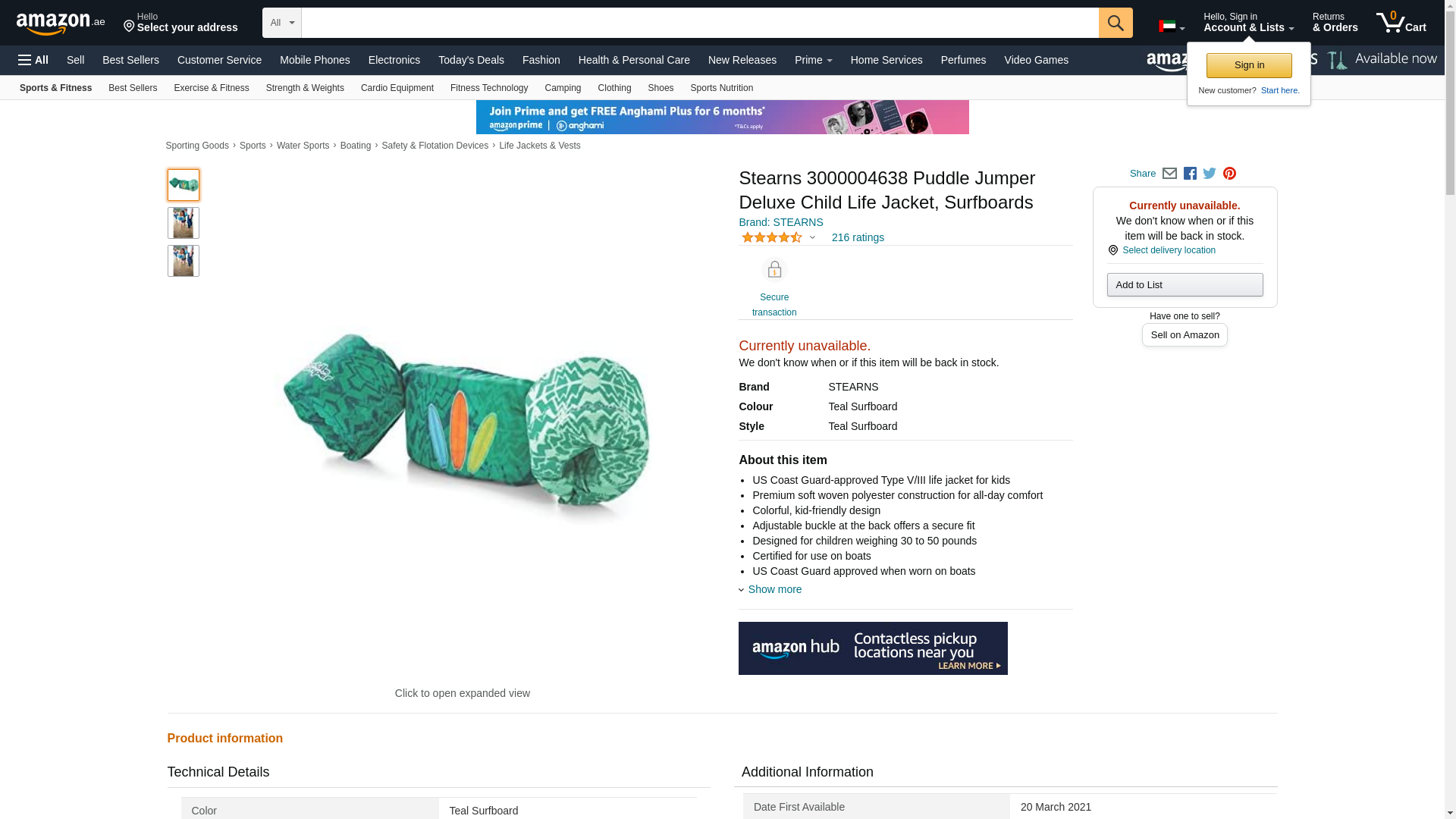The image size is (1456, 819).
Task: Click the yellow Sign in button
Action: (1249, 65)
